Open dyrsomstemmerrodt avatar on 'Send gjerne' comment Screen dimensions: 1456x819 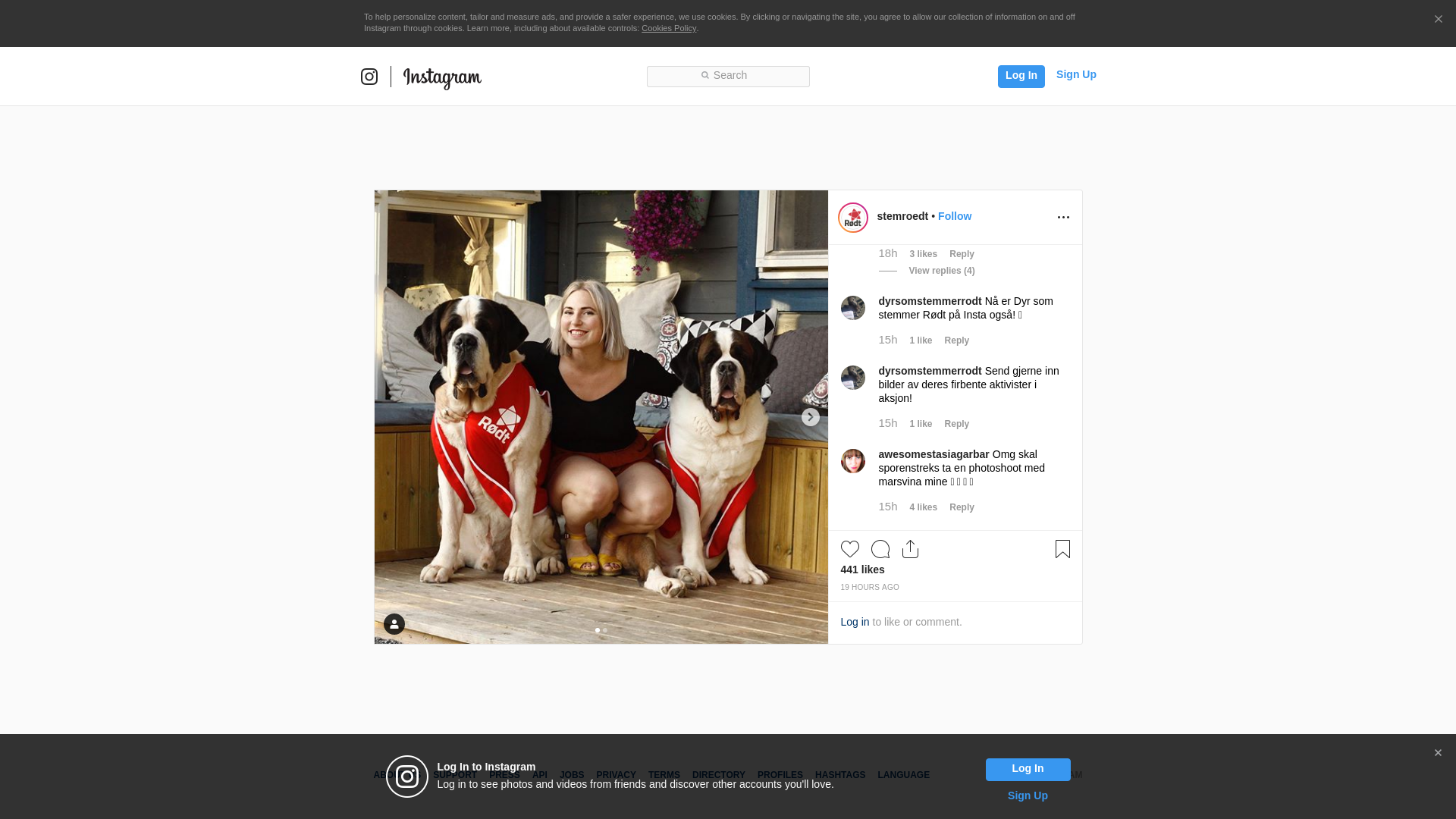pos(853,378)
